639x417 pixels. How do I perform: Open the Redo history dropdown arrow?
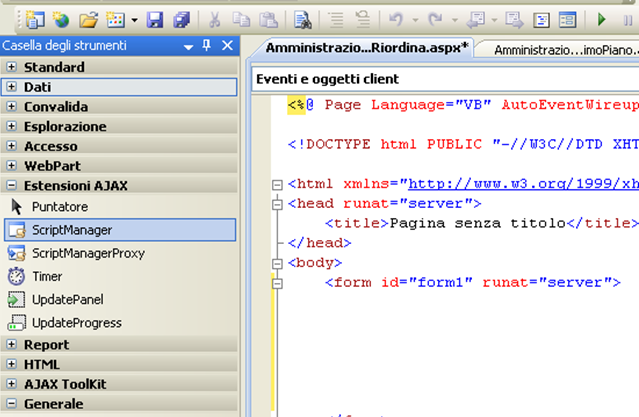click(x=455, y=20)
